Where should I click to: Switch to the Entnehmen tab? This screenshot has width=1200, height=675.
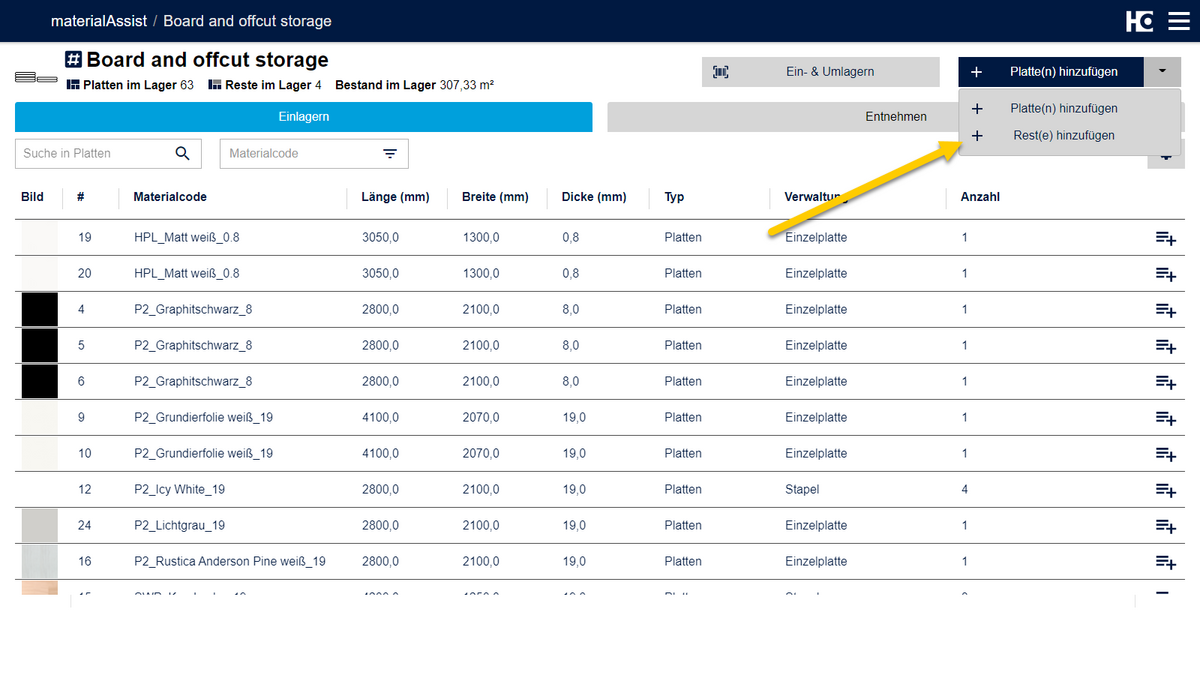point(780,117)
